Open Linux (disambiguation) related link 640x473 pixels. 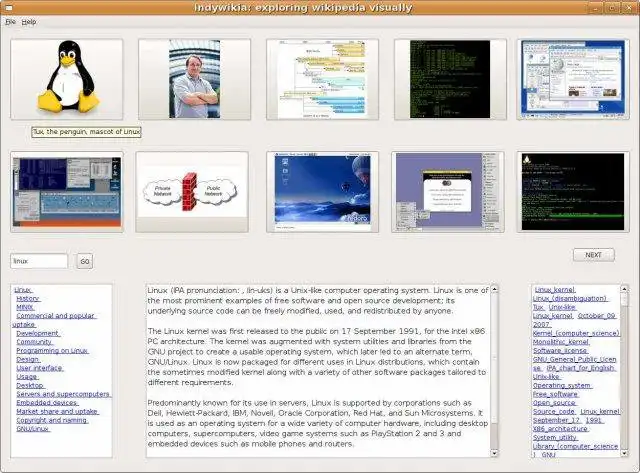pos(570,298)
